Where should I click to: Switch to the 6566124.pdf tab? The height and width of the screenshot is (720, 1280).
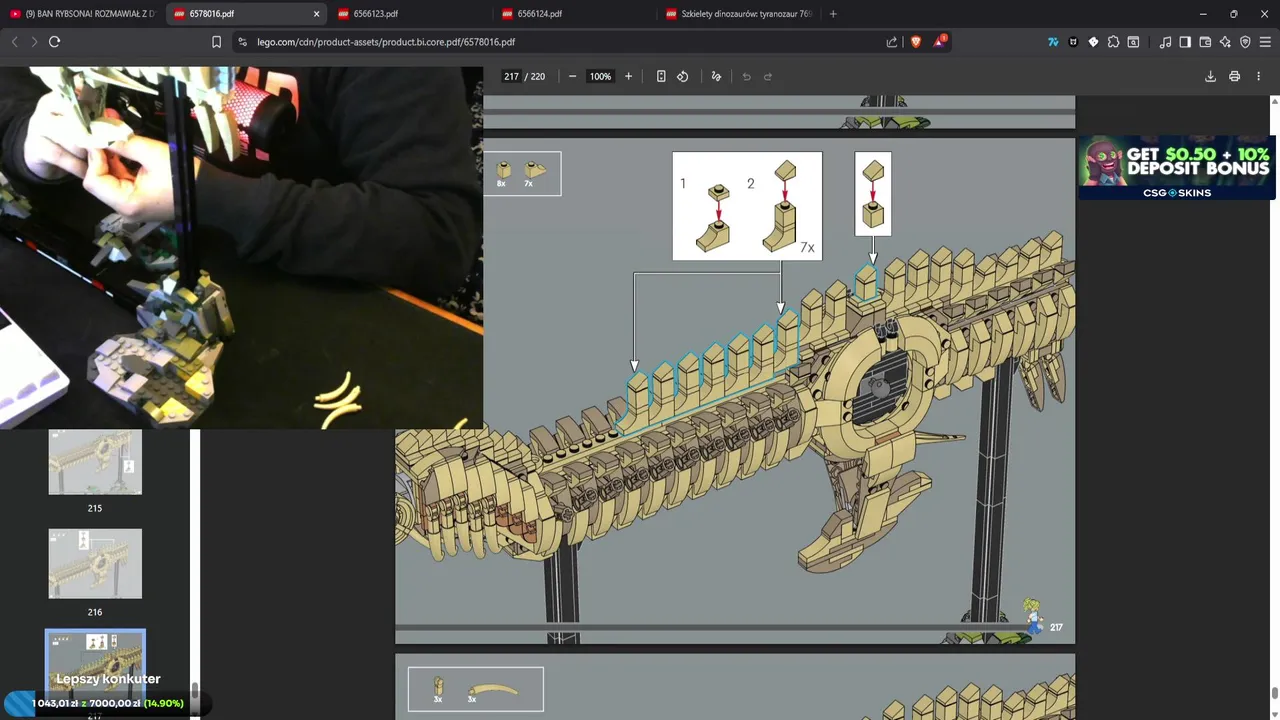tap(574, 14)
